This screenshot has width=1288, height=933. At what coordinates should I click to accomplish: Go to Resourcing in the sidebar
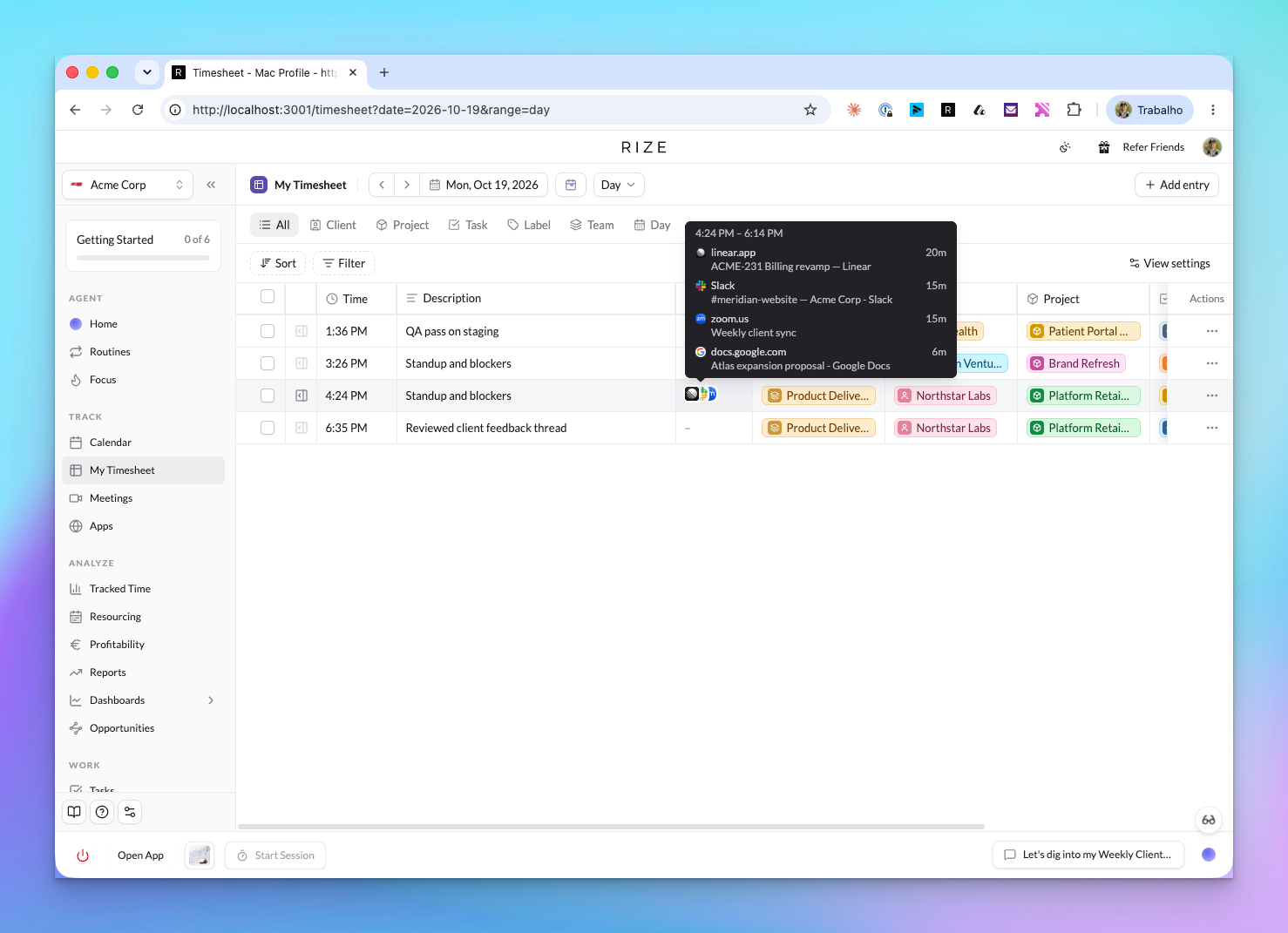(143, 617)
